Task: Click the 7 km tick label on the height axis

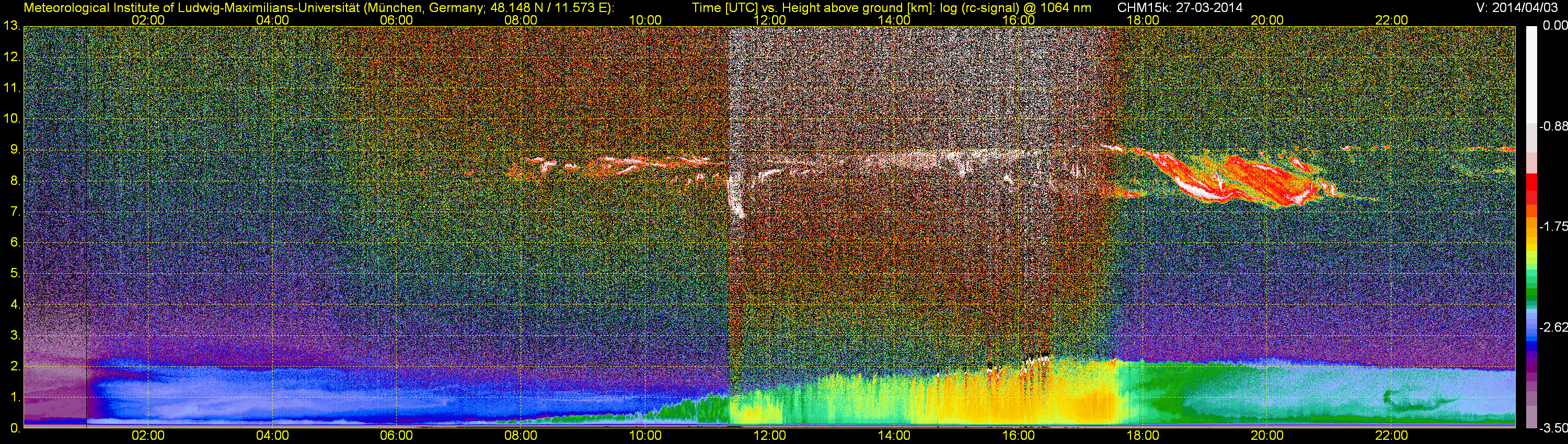Action: tap(15, 212)
